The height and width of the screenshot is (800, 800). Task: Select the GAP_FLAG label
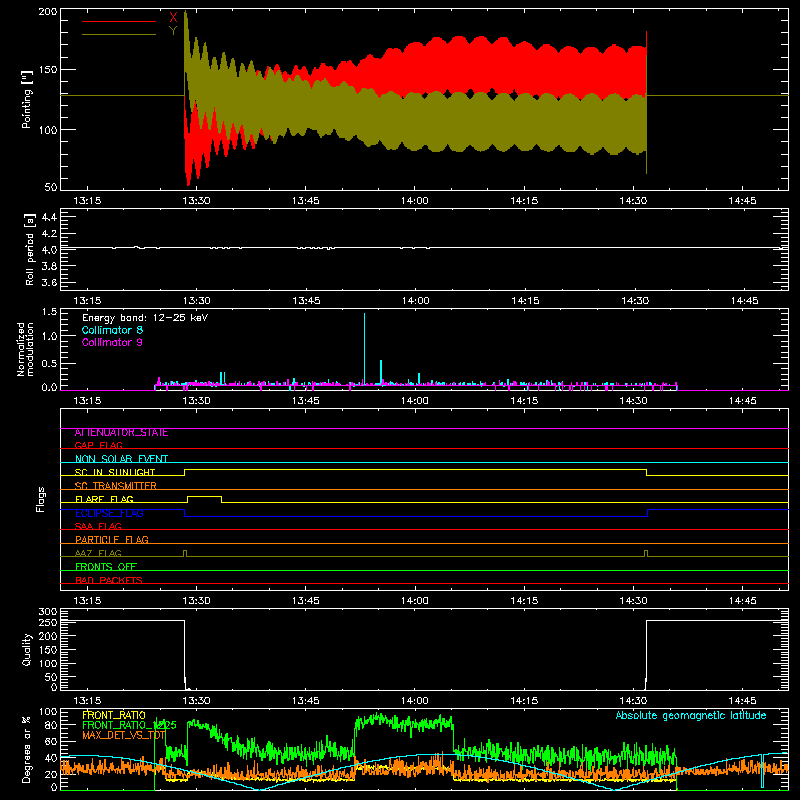[x=98, y=445]
